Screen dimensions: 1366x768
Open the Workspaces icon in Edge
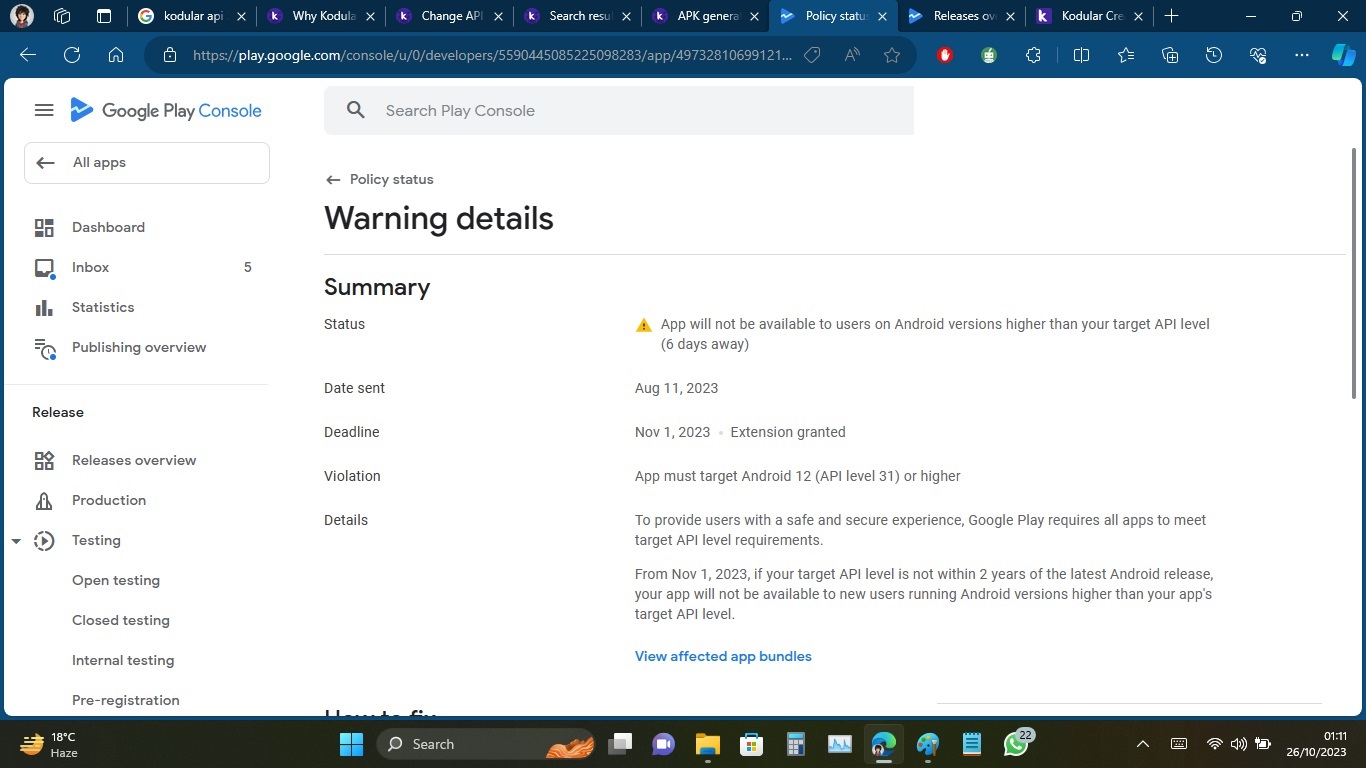click(62, 16)
